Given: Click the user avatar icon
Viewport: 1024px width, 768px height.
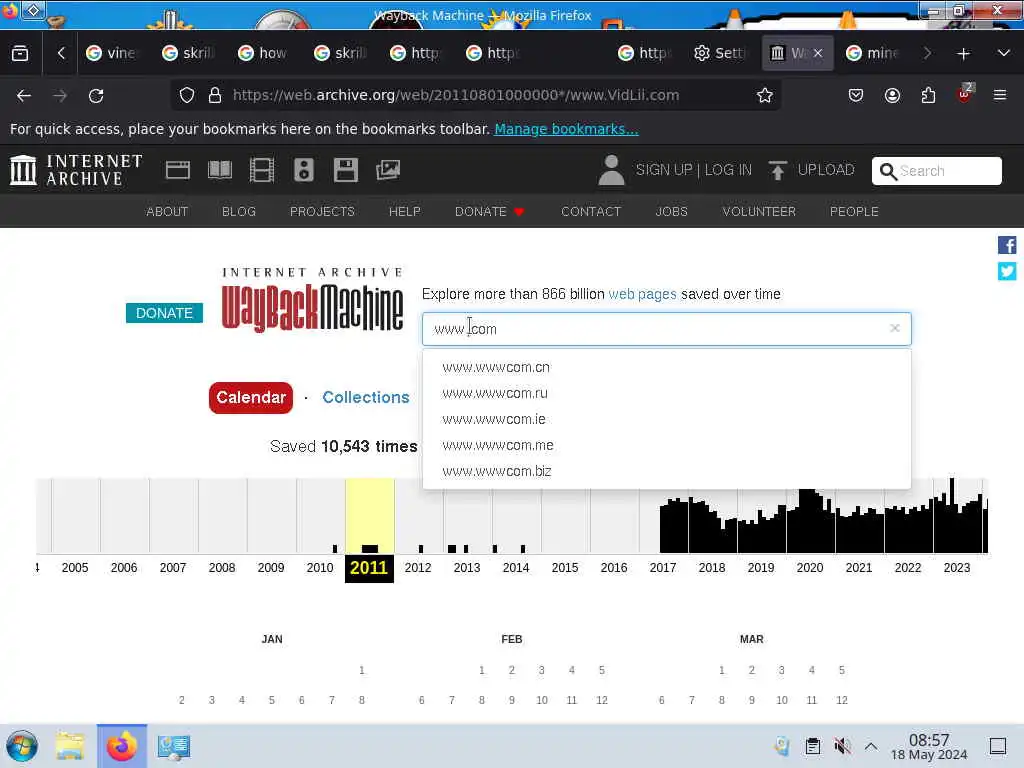Looking at the screenshot, I should coord(611,170).
